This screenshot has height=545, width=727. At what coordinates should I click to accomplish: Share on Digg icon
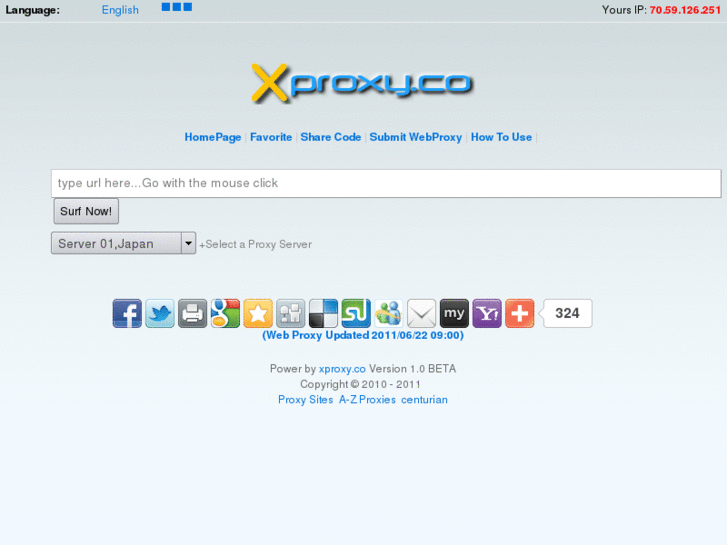pos(291,314)
